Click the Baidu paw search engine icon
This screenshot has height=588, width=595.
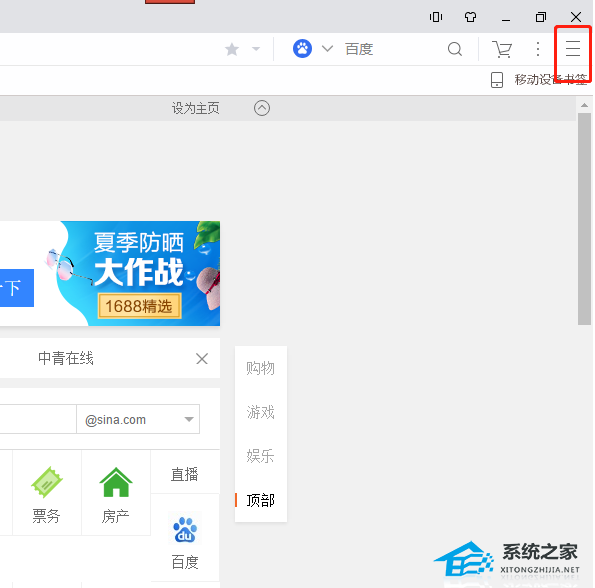point(302,49)
